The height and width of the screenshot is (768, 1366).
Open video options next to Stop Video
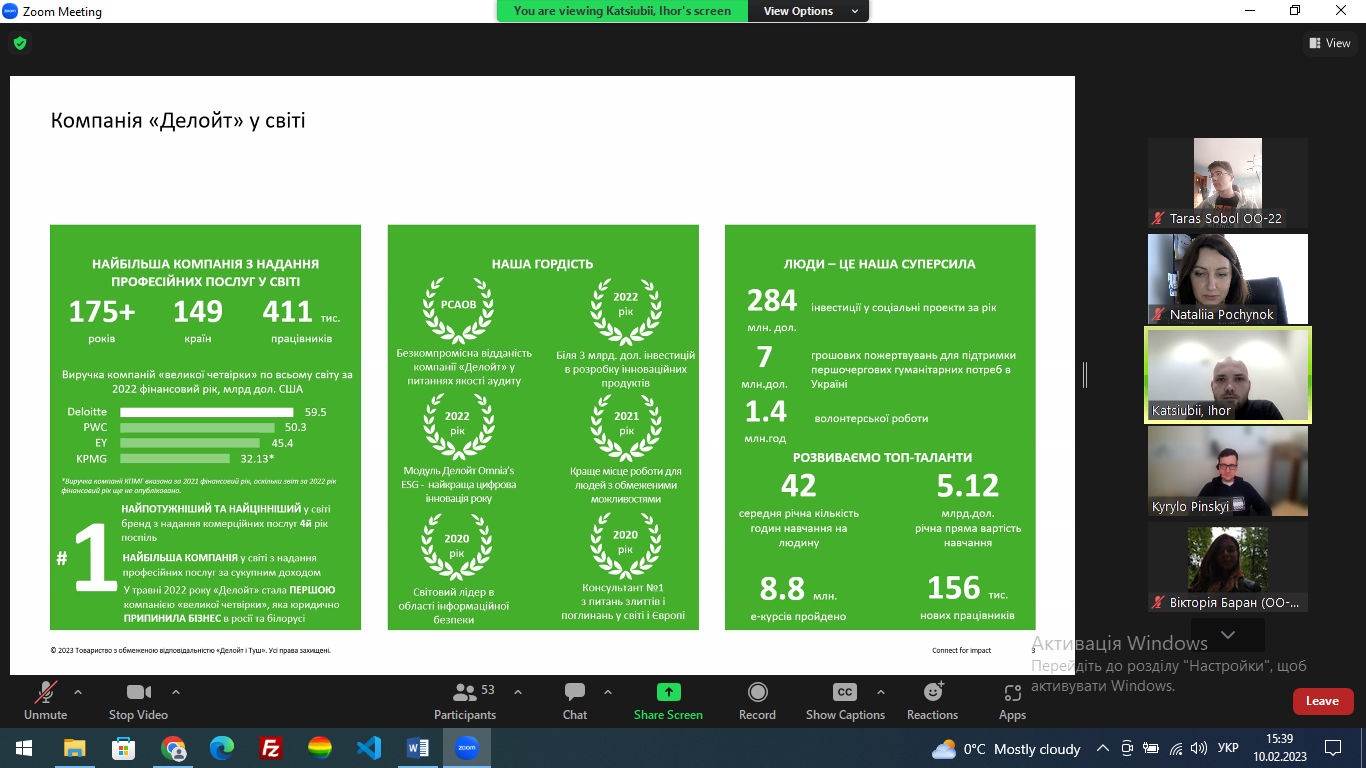click(176, 692)
